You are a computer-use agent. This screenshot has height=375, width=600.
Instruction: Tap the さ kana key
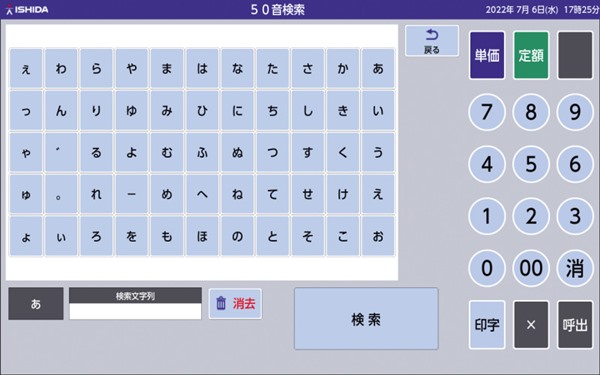pyautogui.click(x=308, y=68)
